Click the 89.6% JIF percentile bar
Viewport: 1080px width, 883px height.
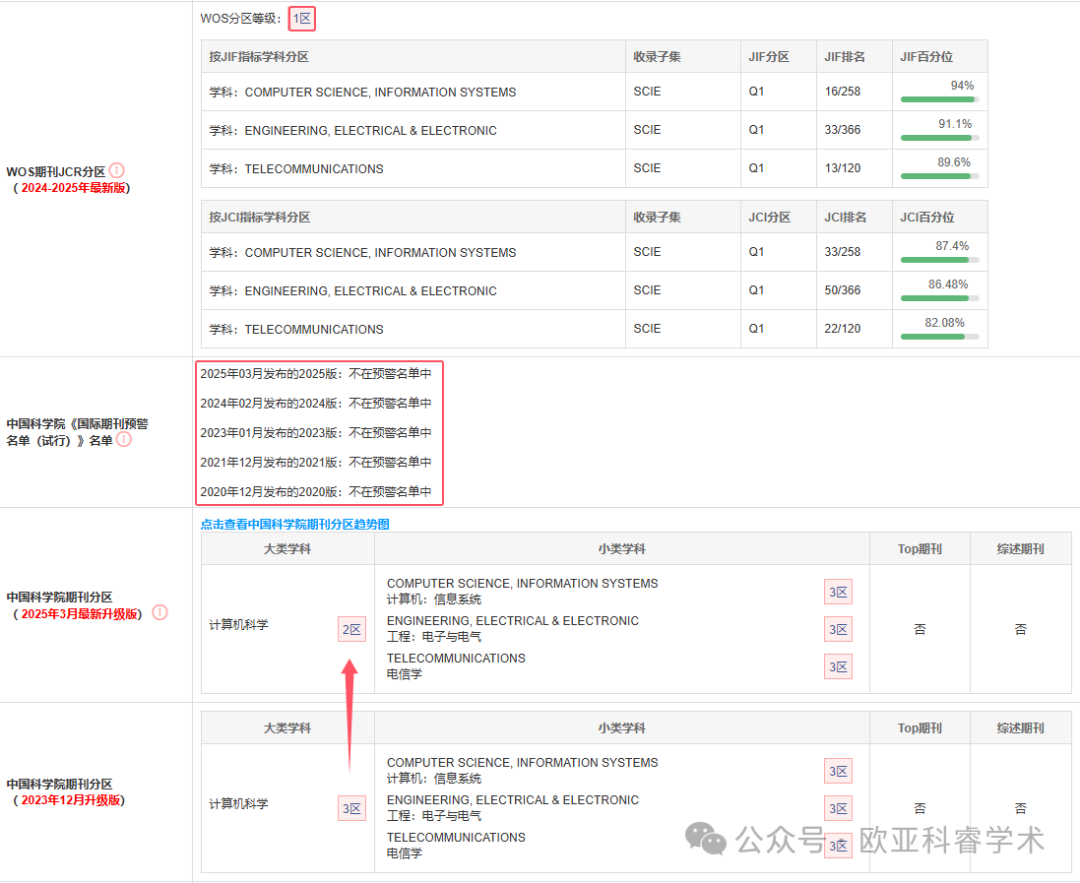939,176
